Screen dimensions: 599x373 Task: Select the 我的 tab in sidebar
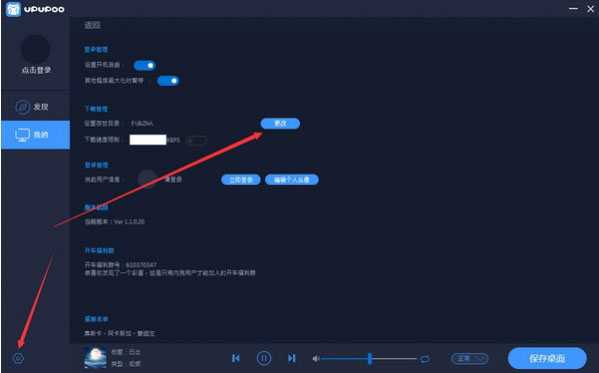click(x=35, y=135)
